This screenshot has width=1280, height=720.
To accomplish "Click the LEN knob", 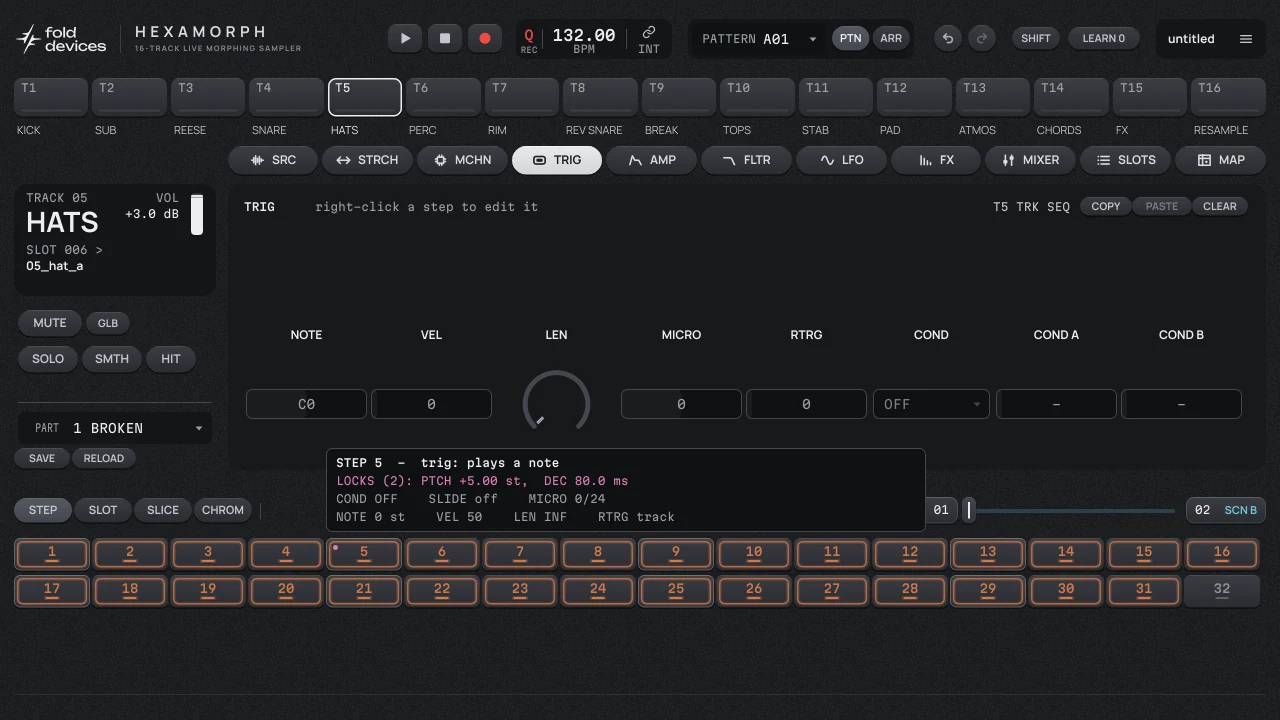I will [x=556, y=404].
